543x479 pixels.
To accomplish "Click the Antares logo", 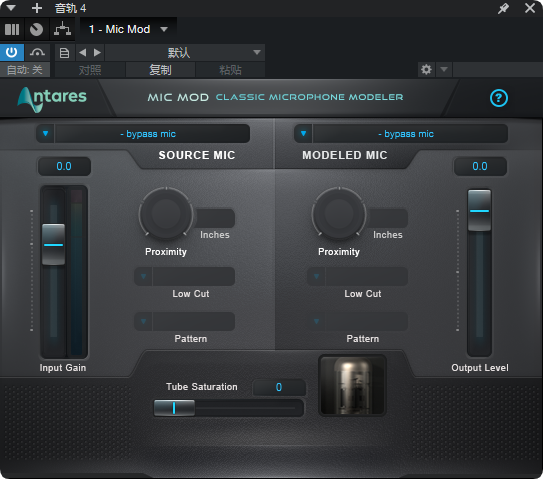I will pos(52,99).
